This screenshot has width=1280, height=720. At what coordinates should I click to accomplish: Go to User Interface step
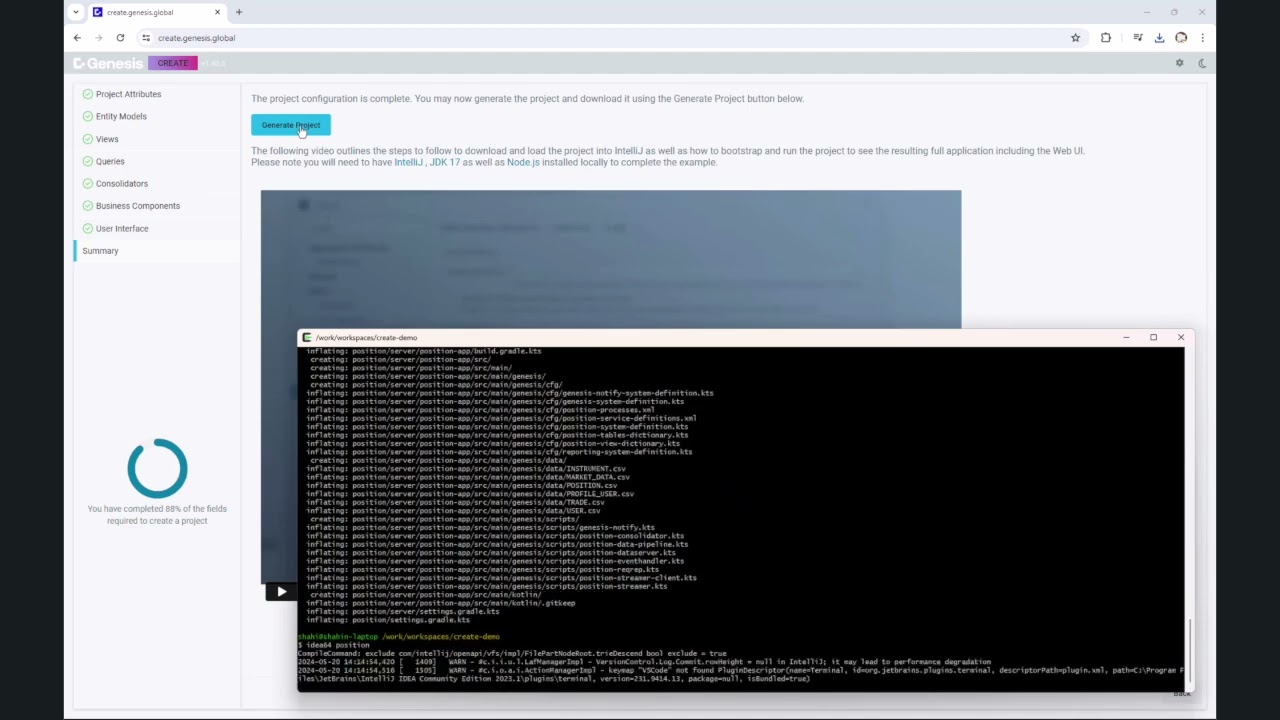point(122,228)
